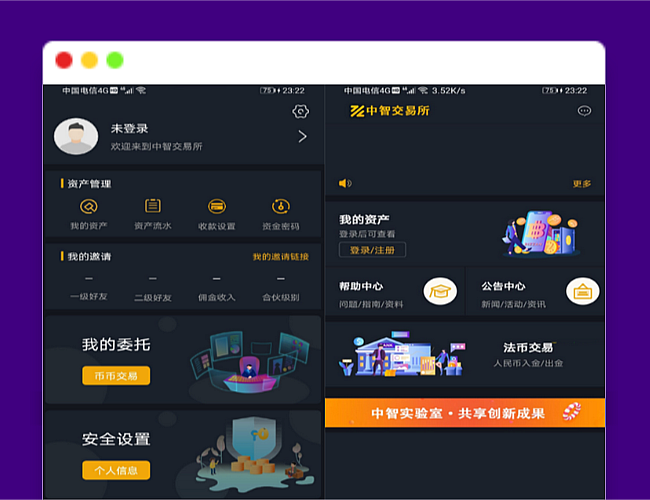Open 资金密码 fund password icon
Image resolution: width=650 pixels, height=500 pixels.
[281, 206]
